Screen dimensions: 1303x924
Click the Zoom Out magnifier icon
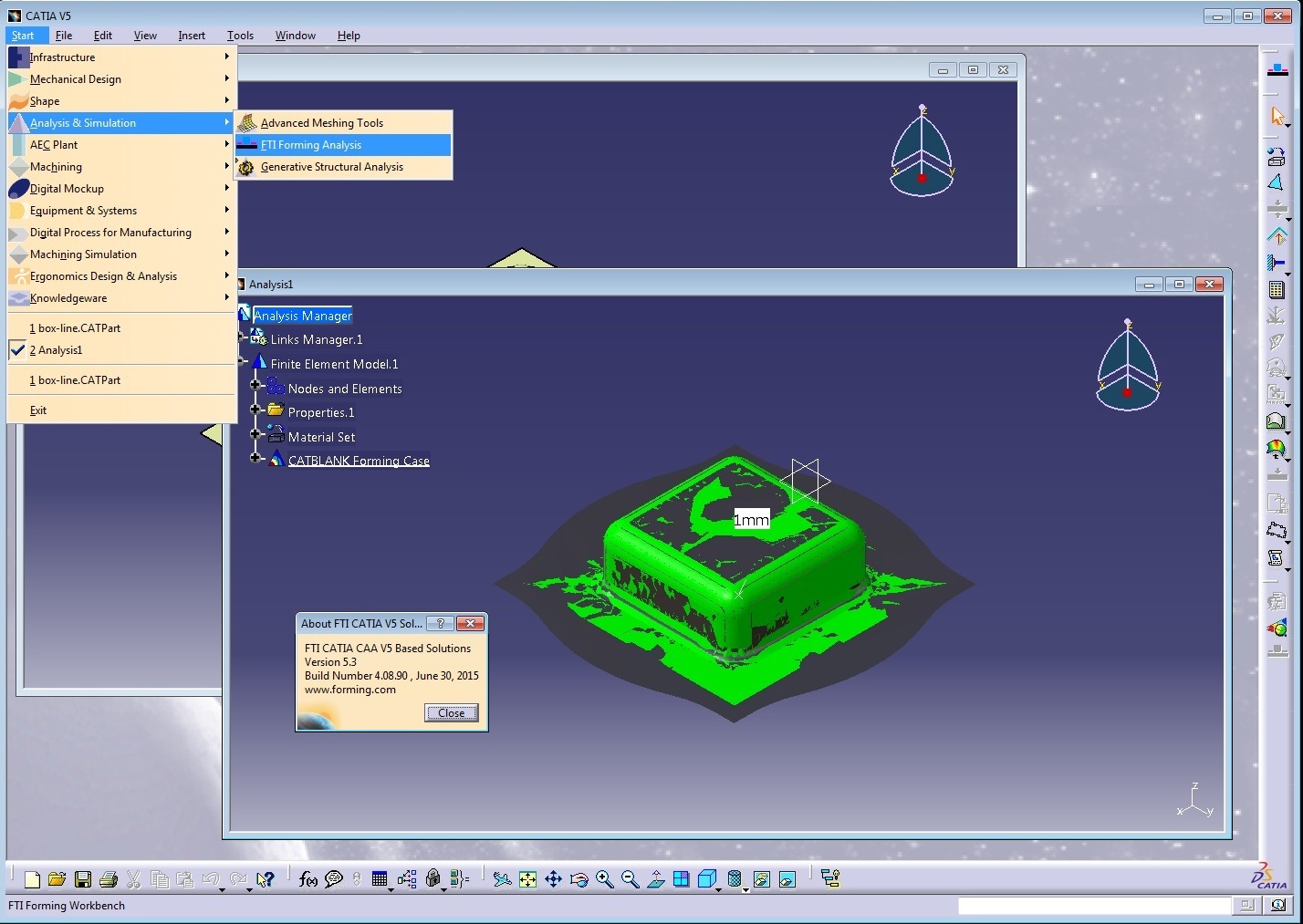tap(630, 879)
